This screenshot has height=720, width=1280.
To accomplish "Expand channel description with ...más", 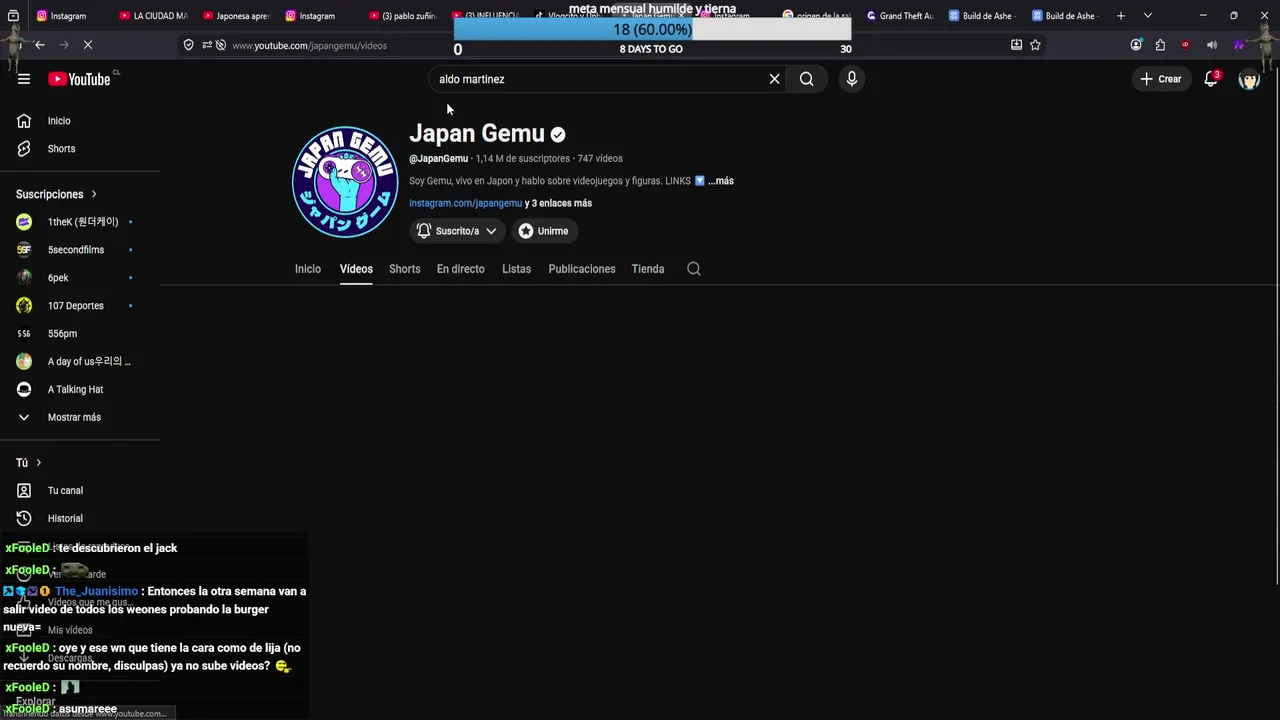I will tap(721, 181).
